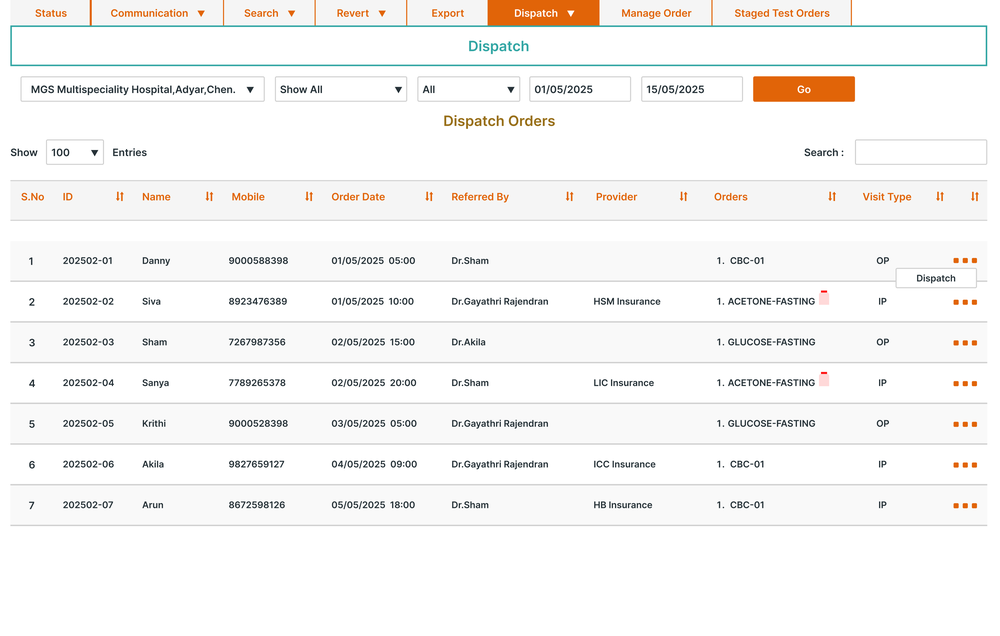Sort the Mobile column
Image resolution: width=1000 pixels, height=636 pixels.
[308, 197]
